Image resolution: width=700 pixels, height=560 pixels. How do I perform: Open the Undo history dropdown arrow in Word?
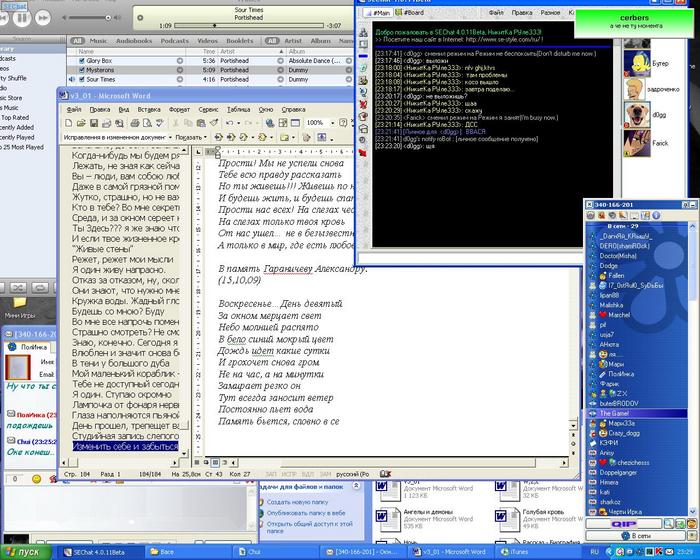(238, 123)
